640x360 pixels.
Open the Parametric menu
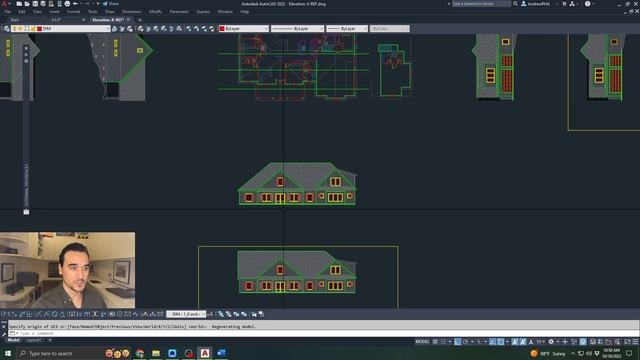(x=179, y=12)
